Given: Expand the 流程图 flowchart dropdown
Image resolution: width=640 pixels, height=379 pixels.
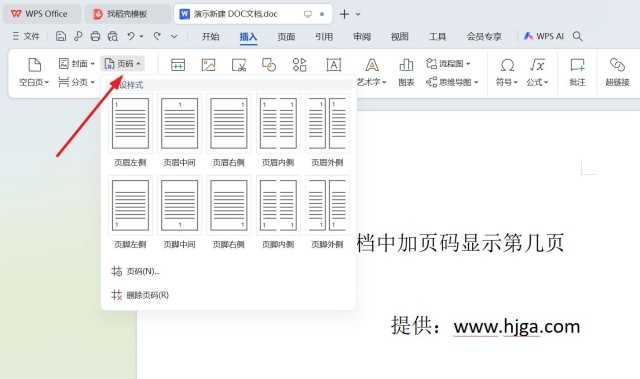Looking at the screenshot, I should [468, 64].
